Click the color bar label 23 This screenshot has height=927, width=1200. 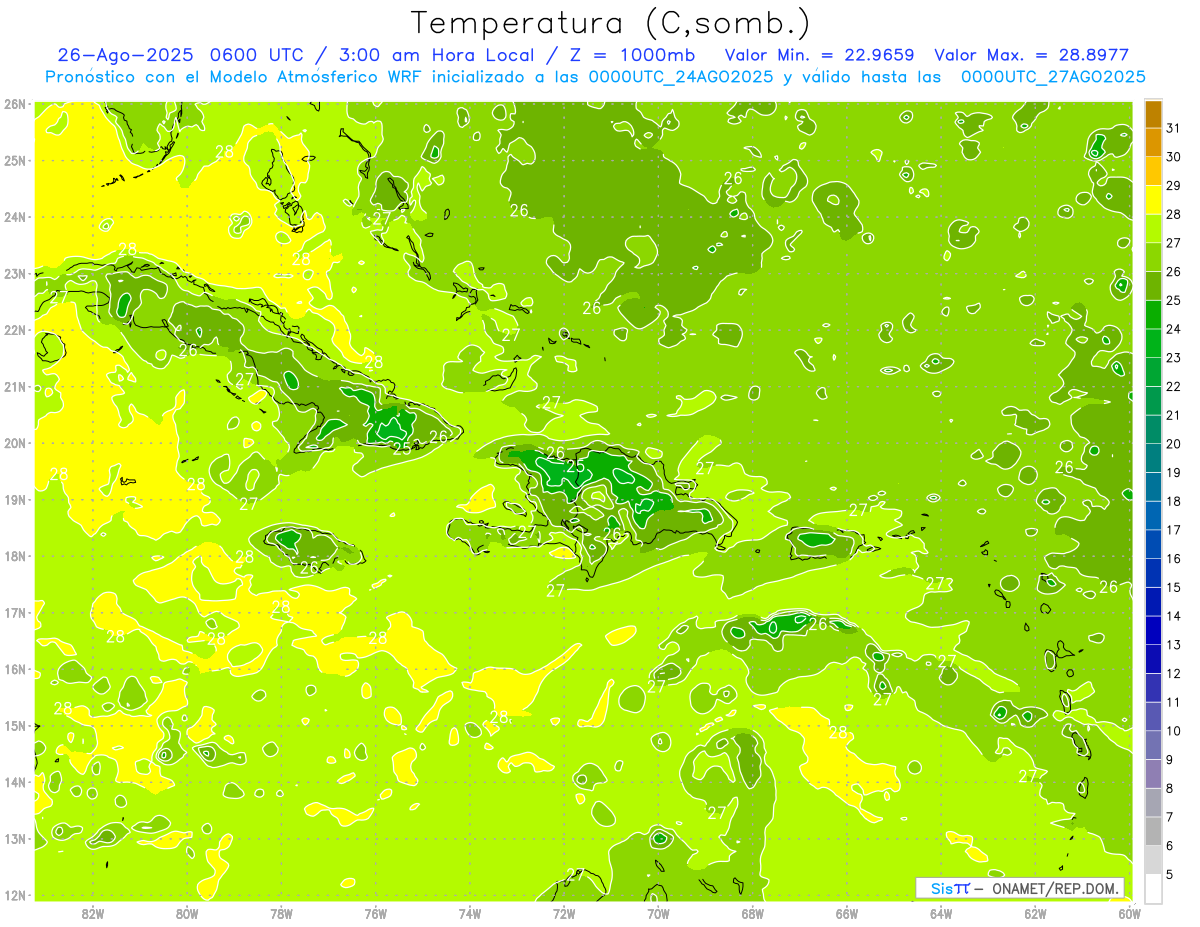point(1174,358)
